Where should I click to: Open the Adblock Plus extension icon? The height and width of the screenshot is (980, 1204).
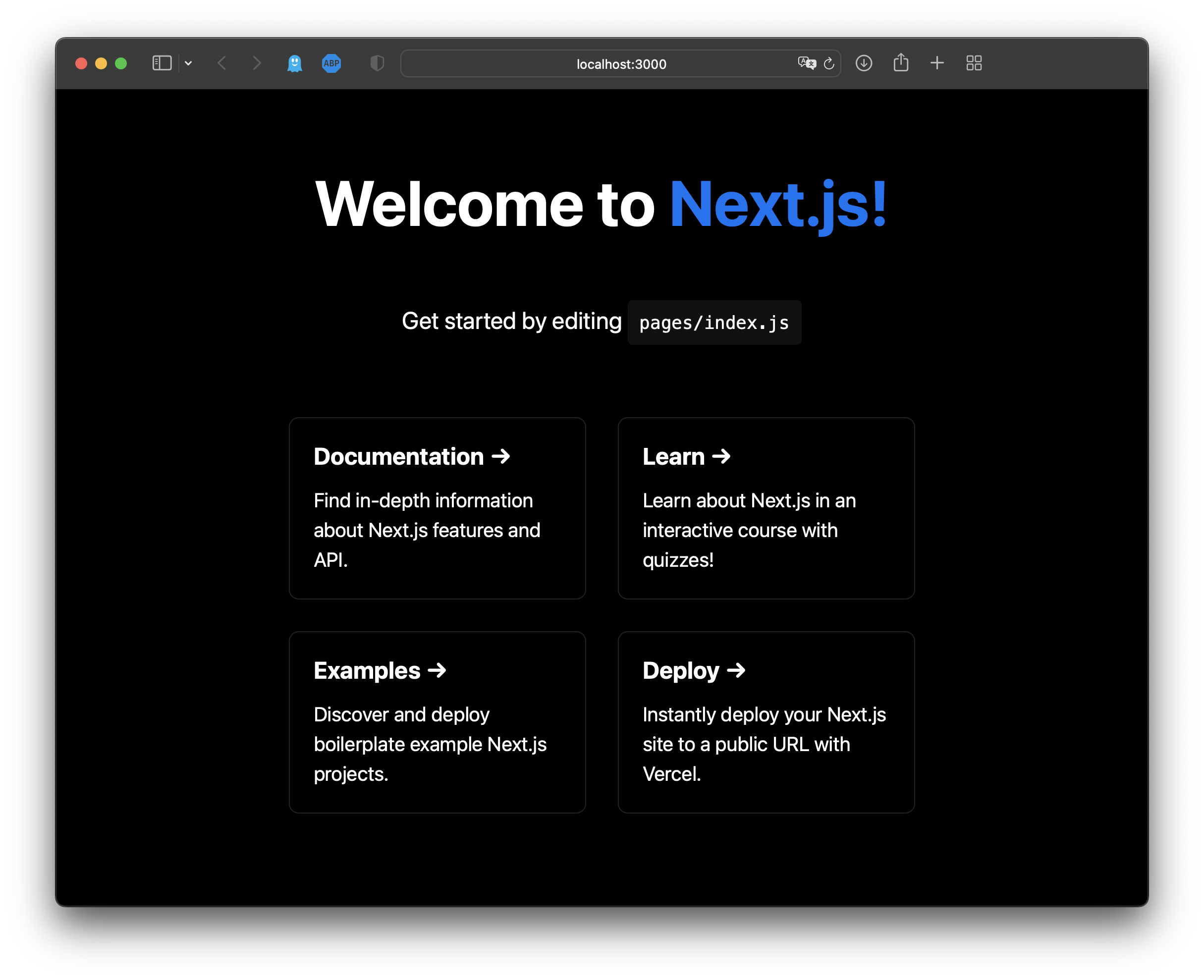[331, 63]
